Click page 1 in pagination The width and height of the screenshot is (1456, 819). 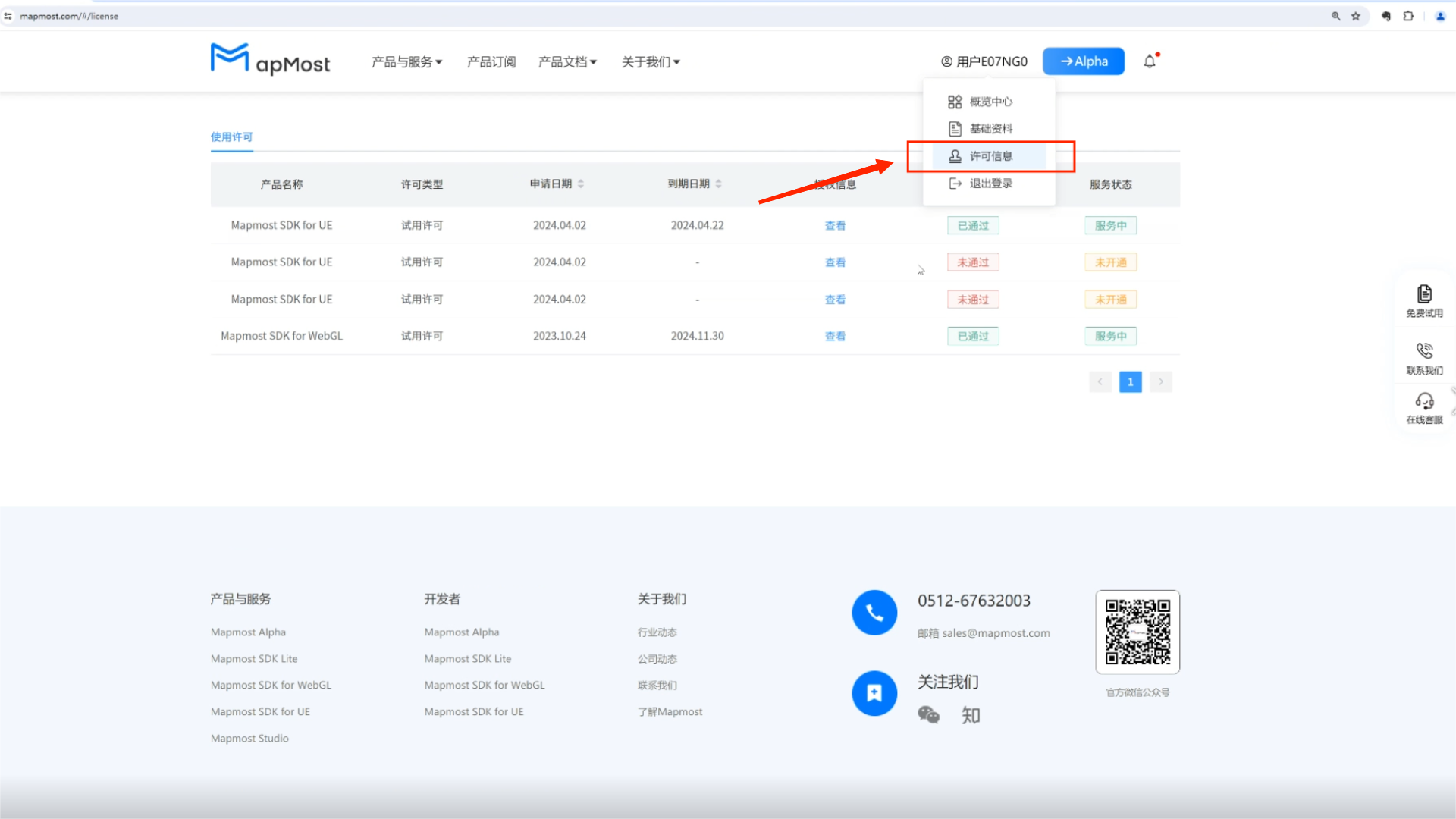coord(1130,382)
